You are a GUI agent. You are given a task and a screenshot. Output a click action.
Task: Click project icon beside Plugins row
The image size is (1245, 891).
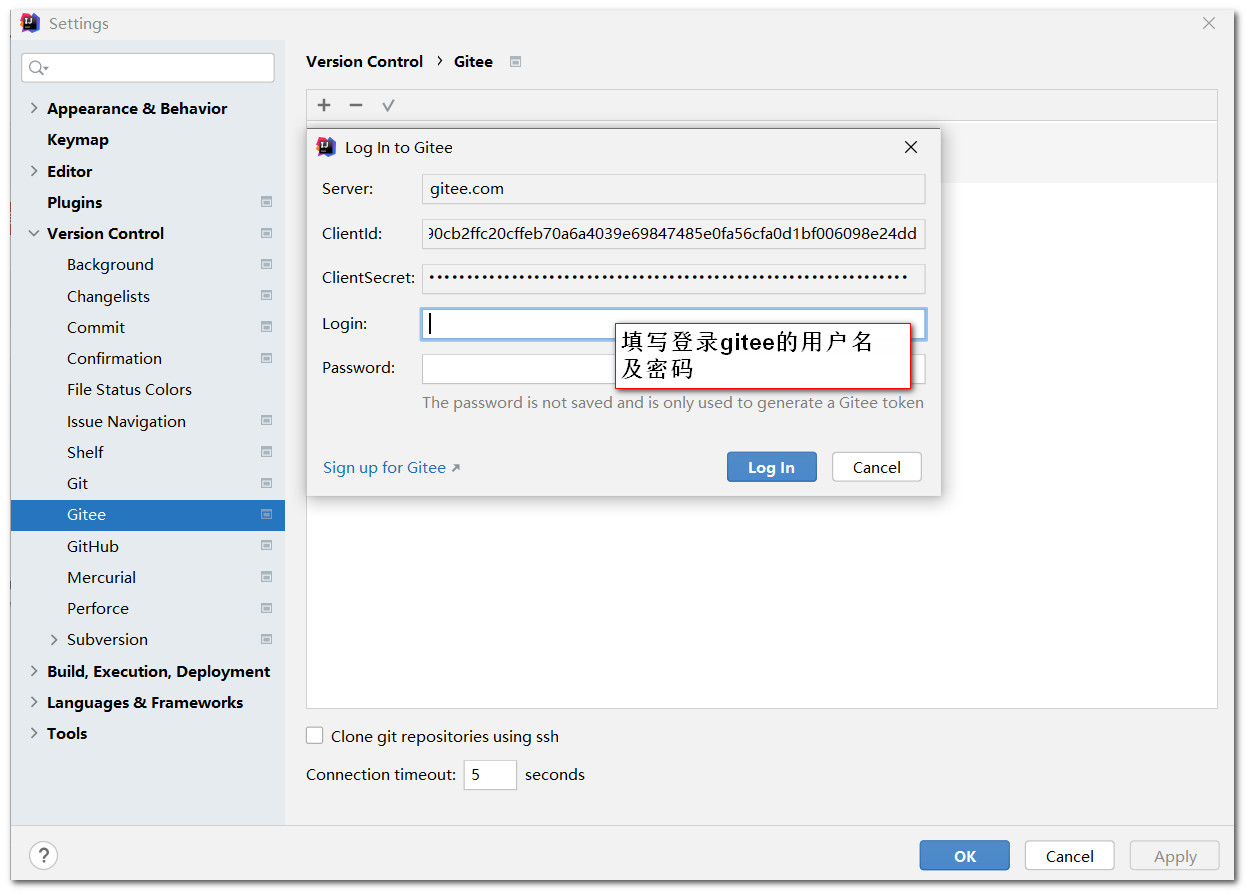[x=266, y=202]
